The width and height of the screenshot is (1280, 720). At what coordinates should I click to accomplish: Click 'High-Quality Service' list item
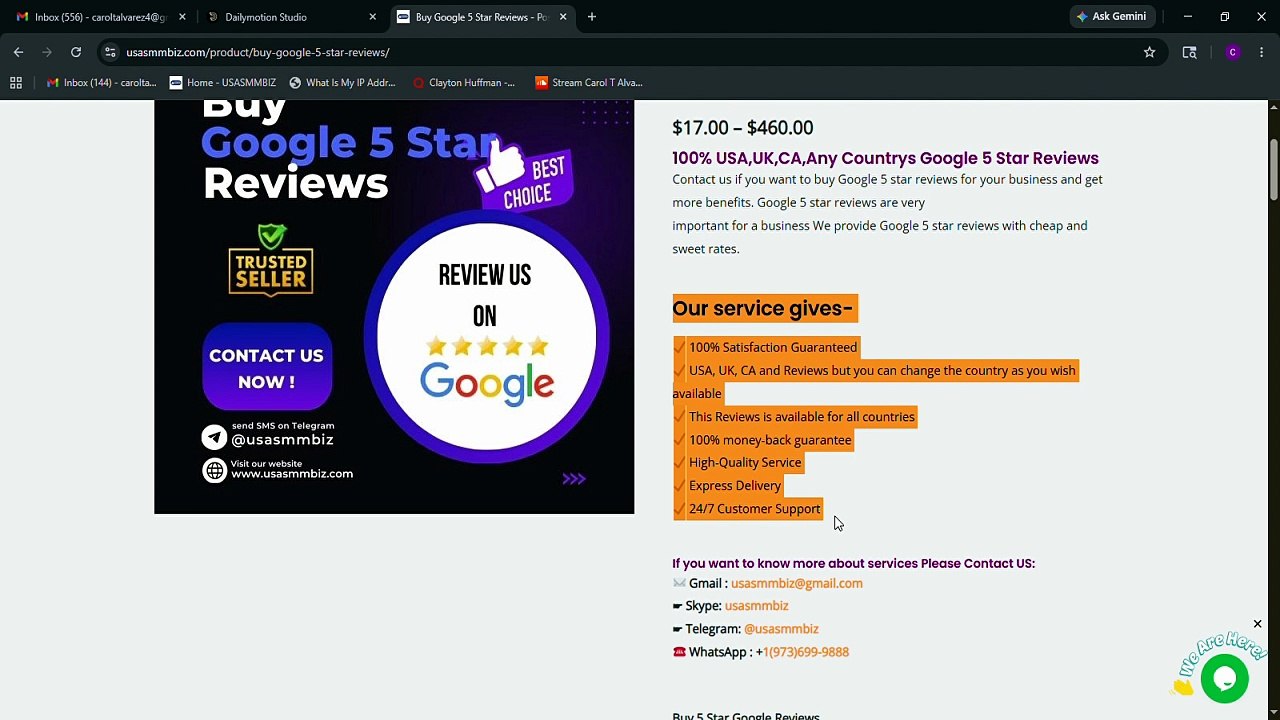coord(745,463)
